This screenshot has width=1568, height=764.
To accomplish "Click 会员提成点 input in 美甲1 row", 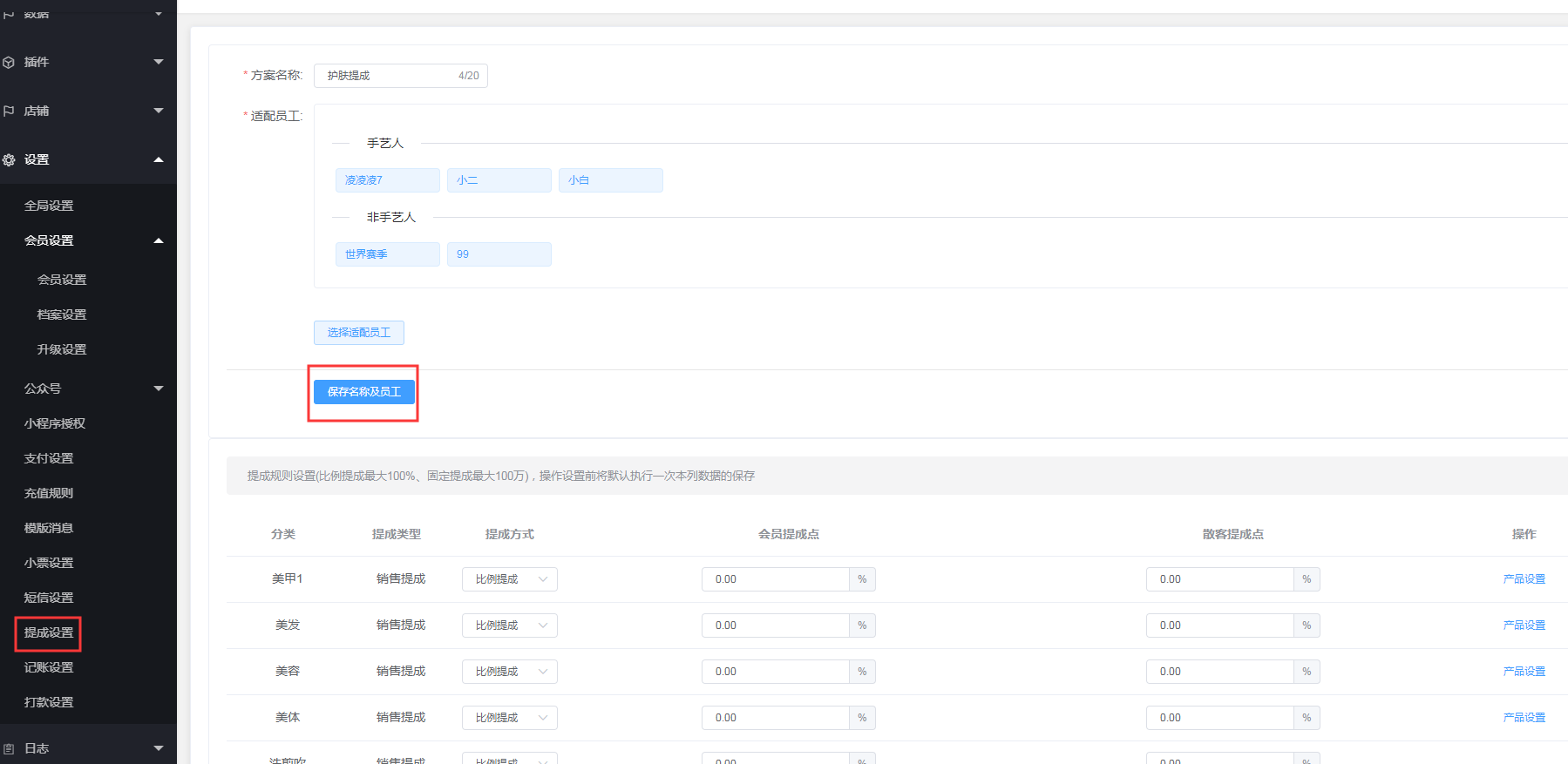I will (x=776, y=579).
